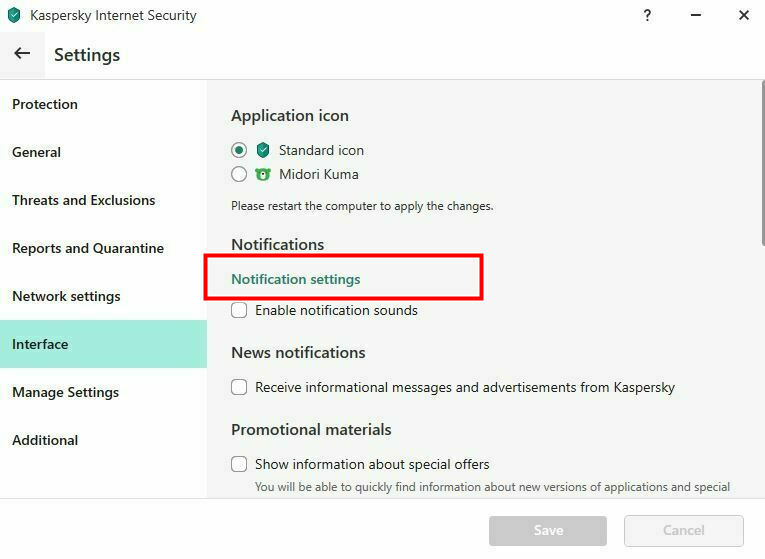Open the Protection settings section
The image size is (765, 559).
(103, 104)
